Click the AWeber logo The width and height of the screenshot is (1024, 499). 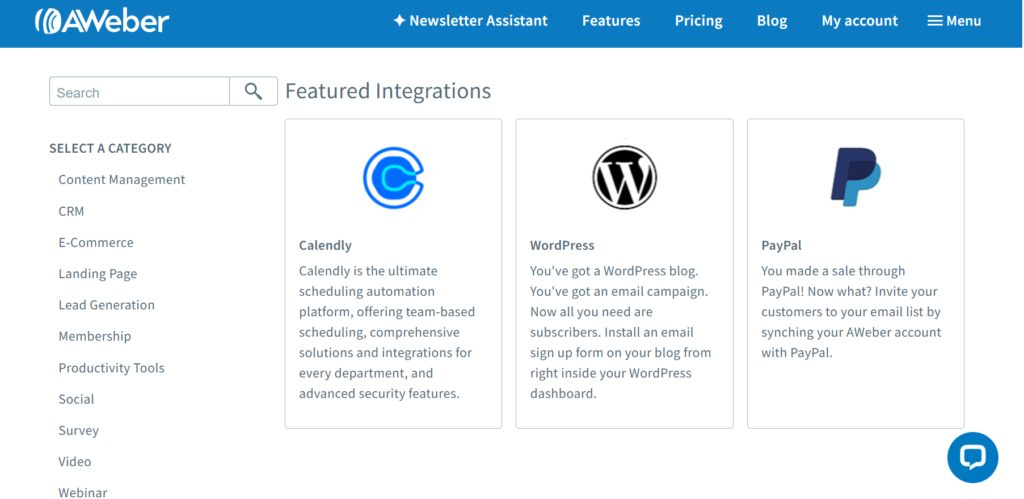(102, 21)
